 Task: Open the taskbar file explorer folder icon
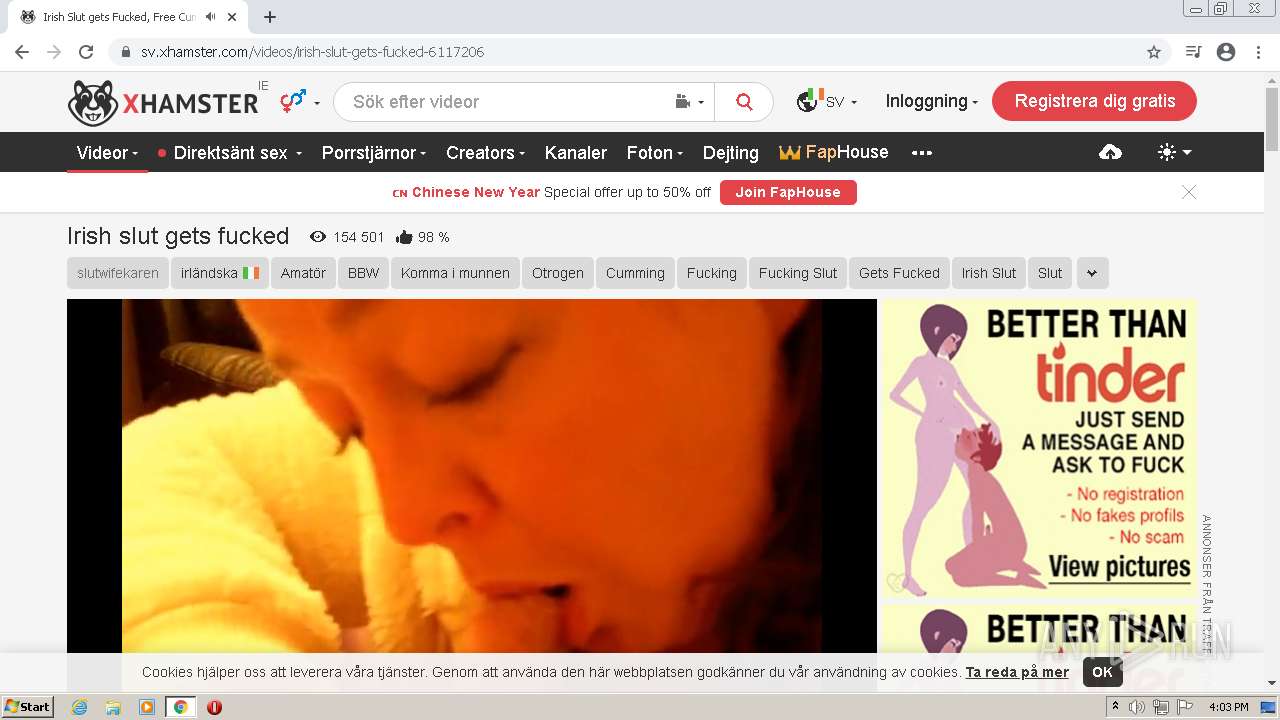(x=113, y=707)
